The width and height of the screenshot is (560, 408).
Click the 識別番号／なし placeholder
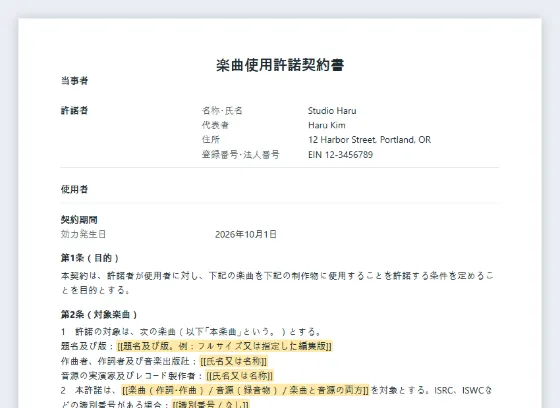210,404
